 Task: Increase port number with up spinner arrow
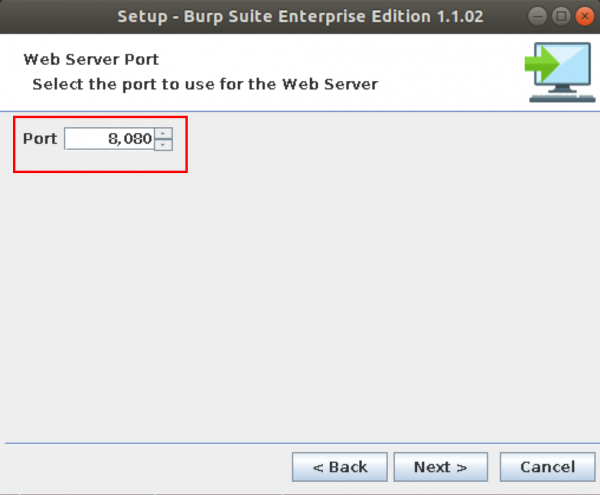pos(164,133)
